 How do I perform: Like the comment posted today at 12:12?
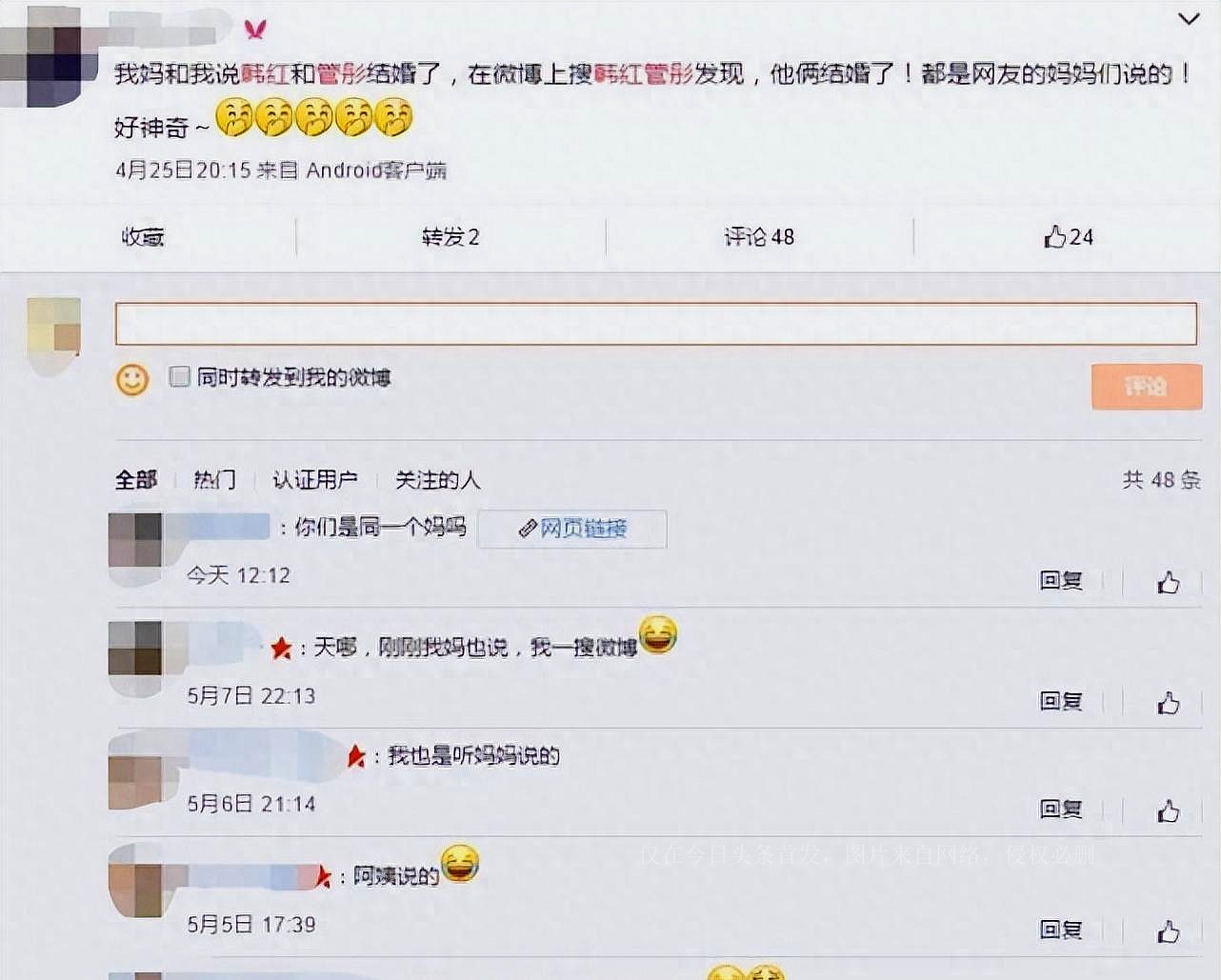[x=1169, y=581]
